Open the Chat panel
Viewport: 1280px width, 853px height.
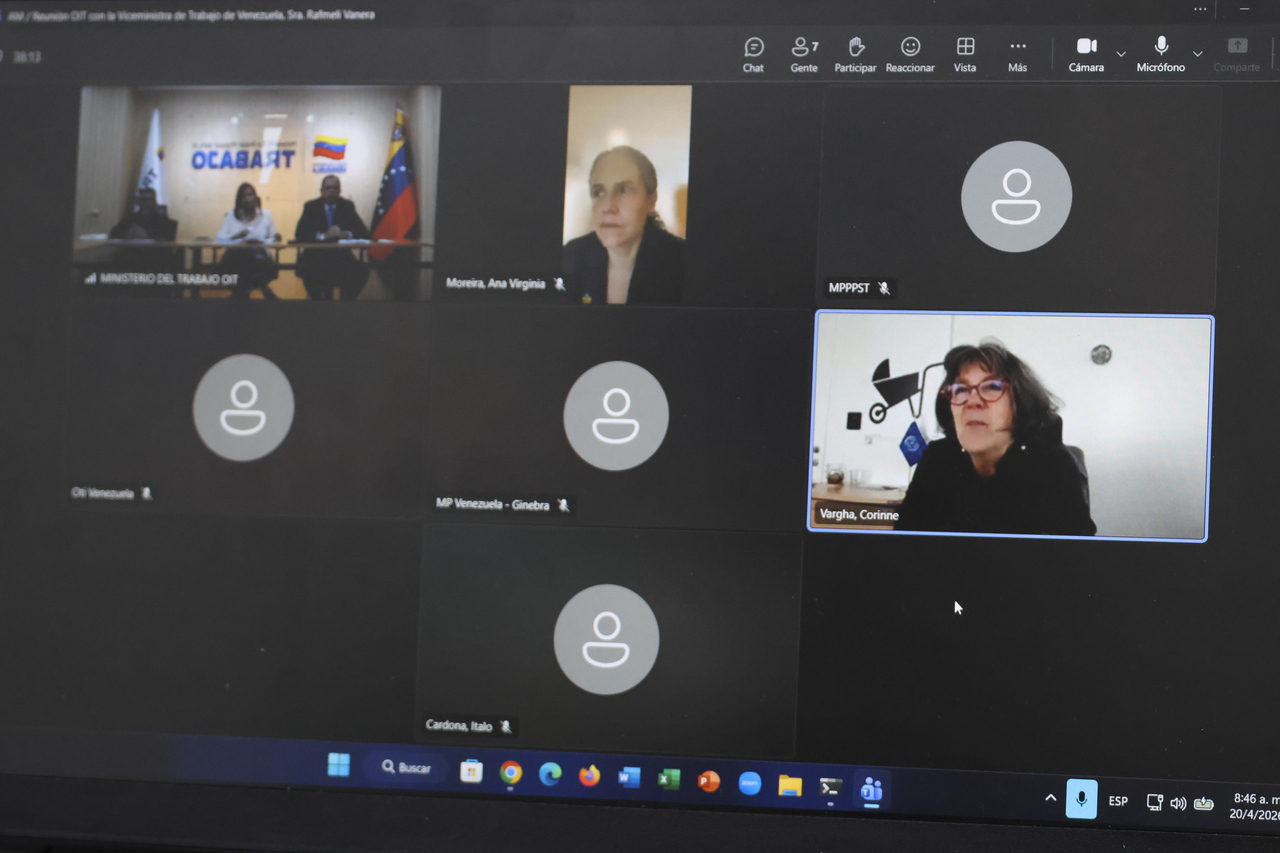753,54
